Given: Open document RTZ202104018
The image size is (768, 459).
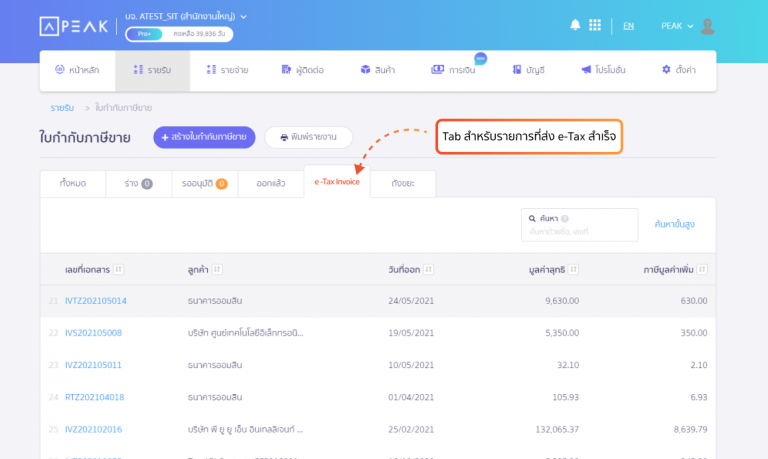Looking at the screenshot, I should click(x=95, y=397).
